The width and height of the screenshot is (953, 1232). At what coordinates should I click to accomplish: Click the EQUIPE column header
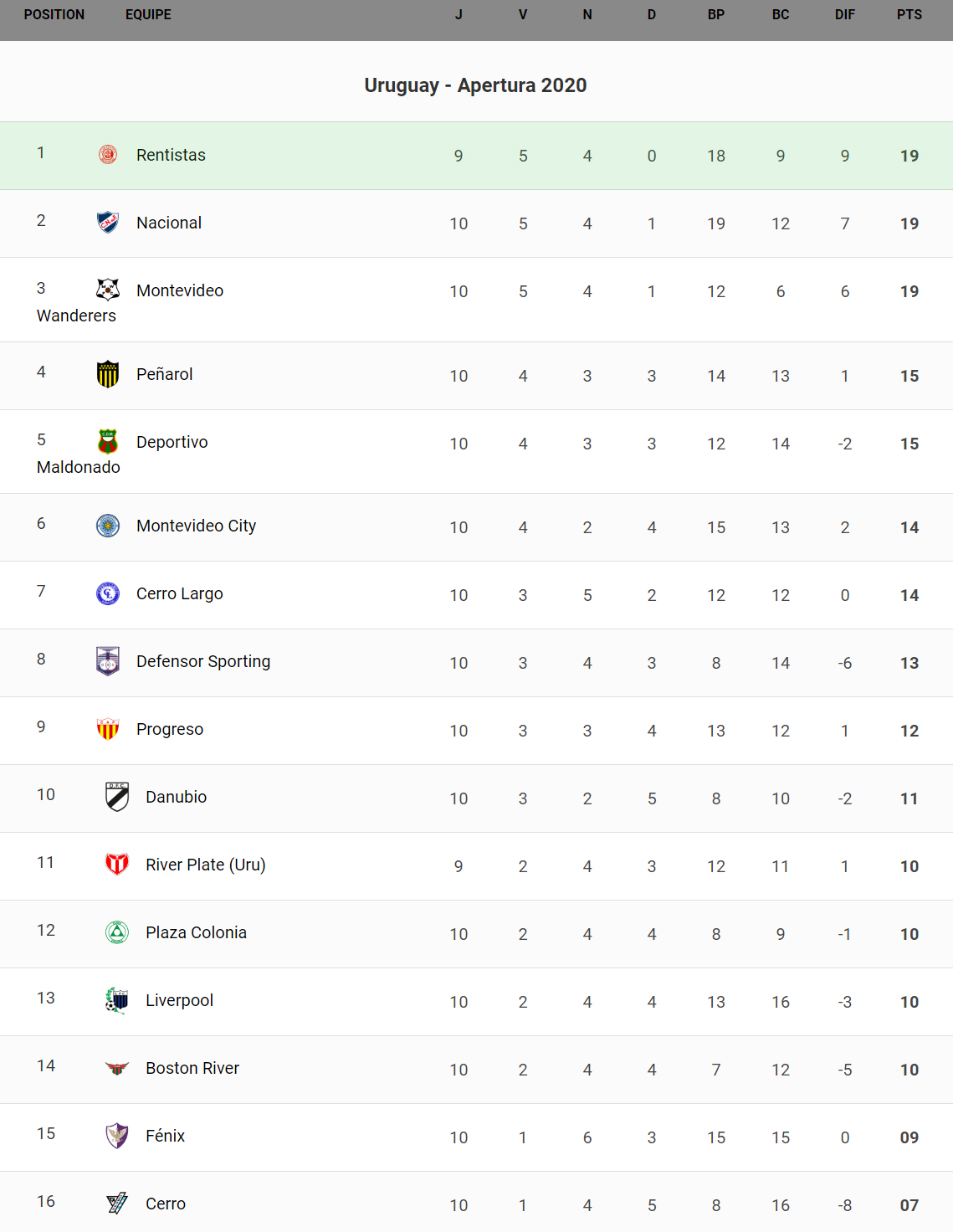[148, 15]
